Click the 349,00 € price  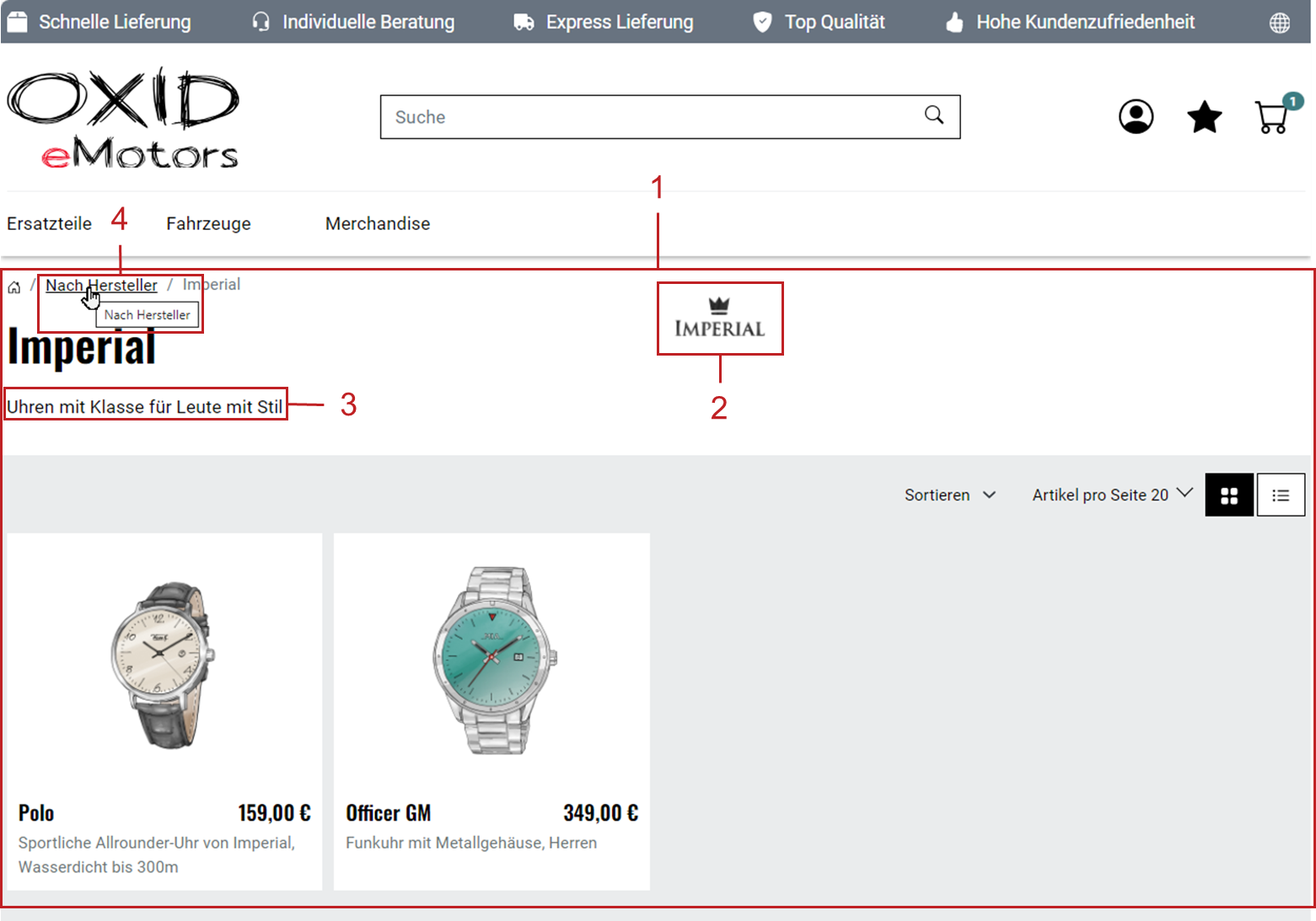tap(601, 812)
